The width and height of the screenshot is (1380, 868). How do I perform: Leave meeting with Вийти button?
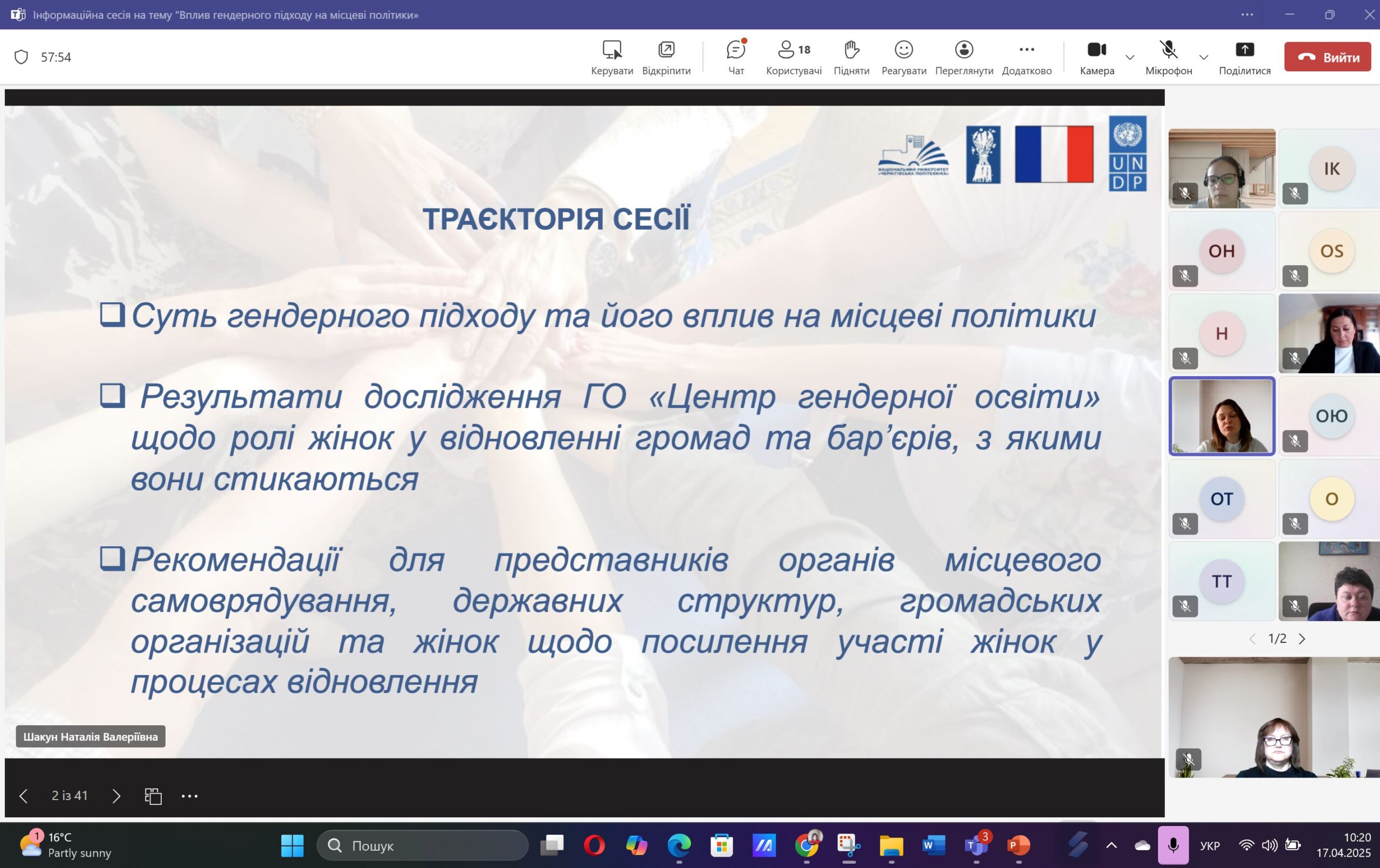1327,57
